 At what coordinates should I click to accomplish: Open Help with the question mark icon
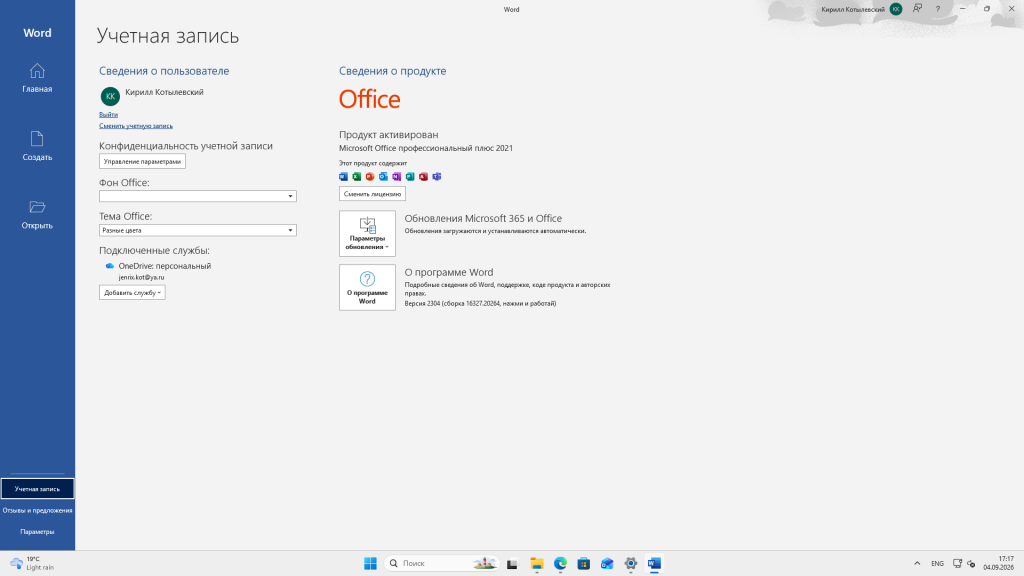click(x=938, y=9)
